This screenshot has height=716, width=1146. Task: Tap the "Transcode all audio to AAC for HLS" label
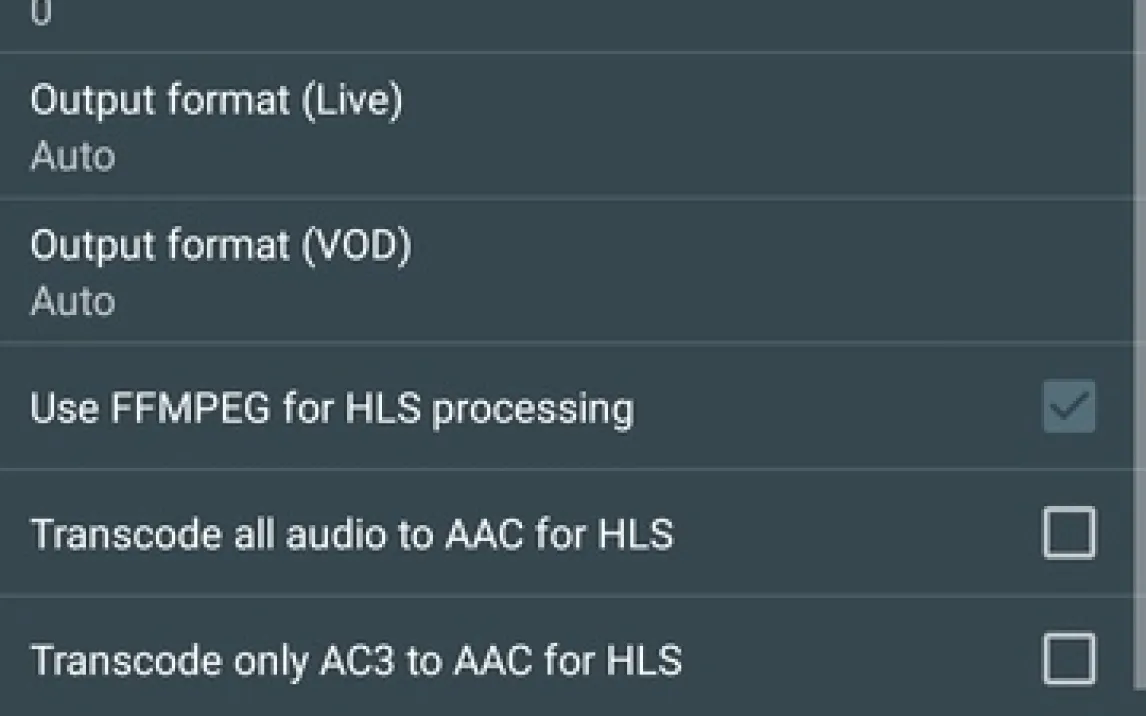[351, 534]
